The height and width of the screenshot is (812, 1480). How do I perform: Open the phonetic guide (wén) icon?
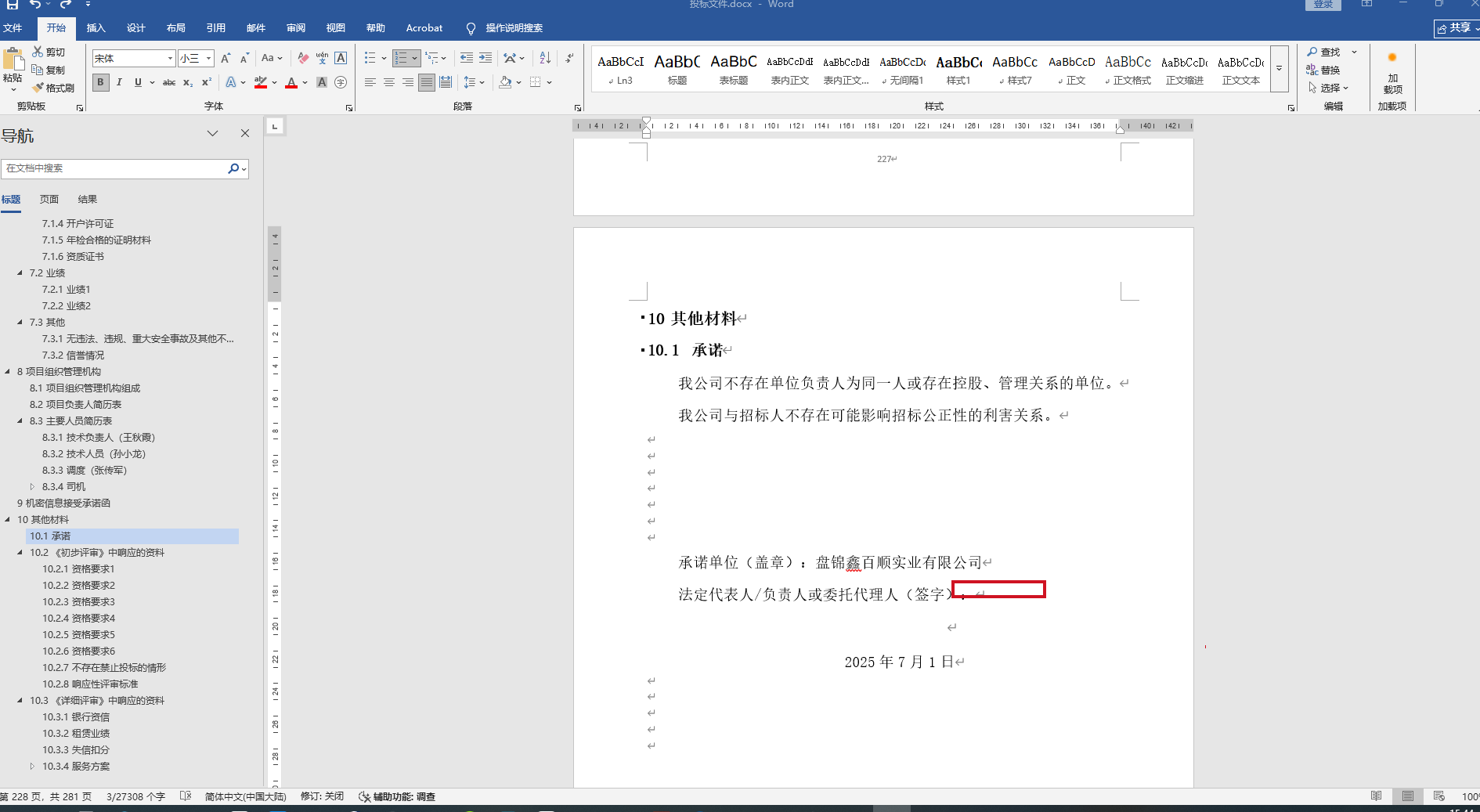322,58
